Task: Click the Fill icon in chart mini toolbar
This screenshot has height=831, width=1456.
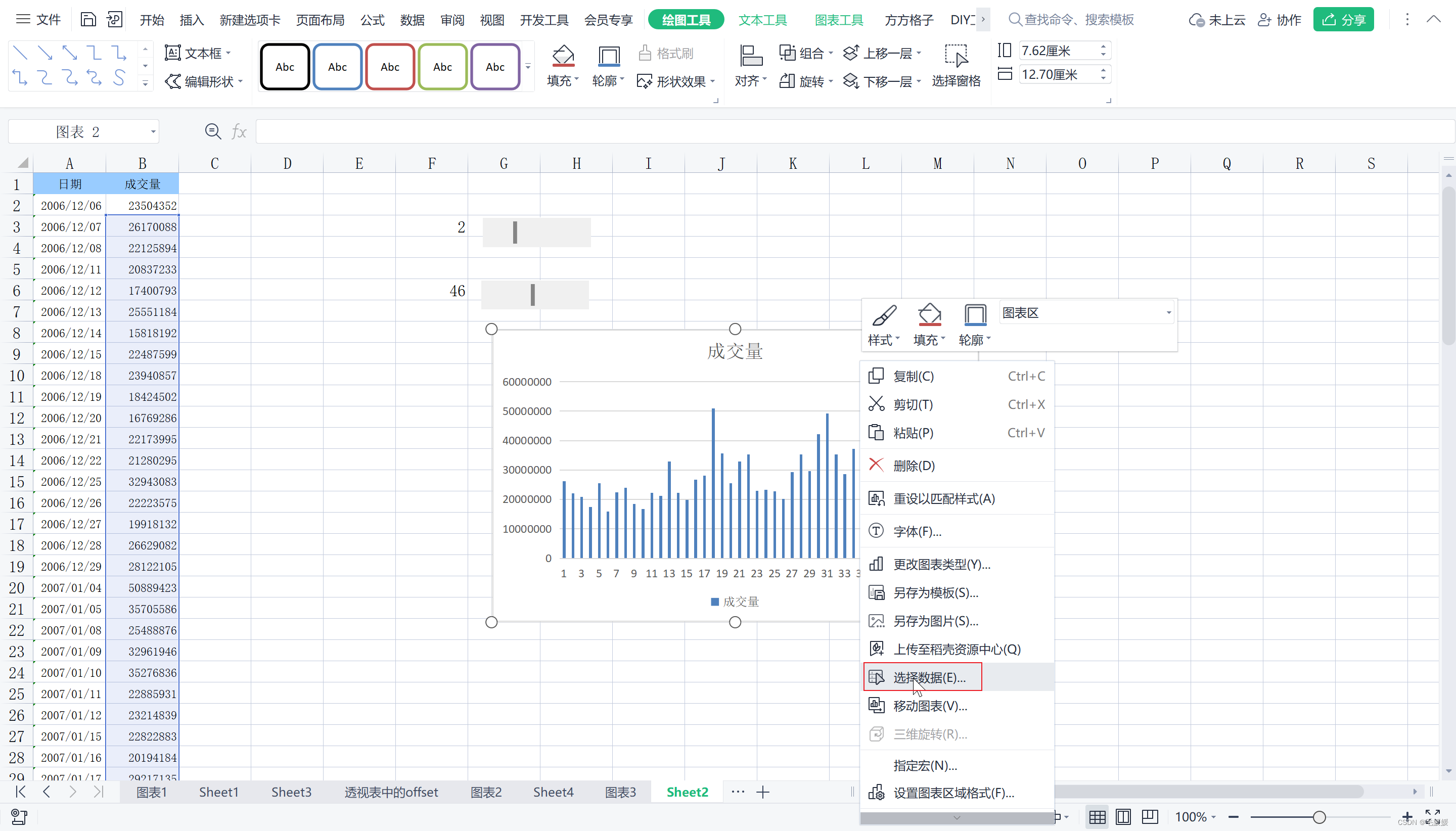Action: coord(929,315)
